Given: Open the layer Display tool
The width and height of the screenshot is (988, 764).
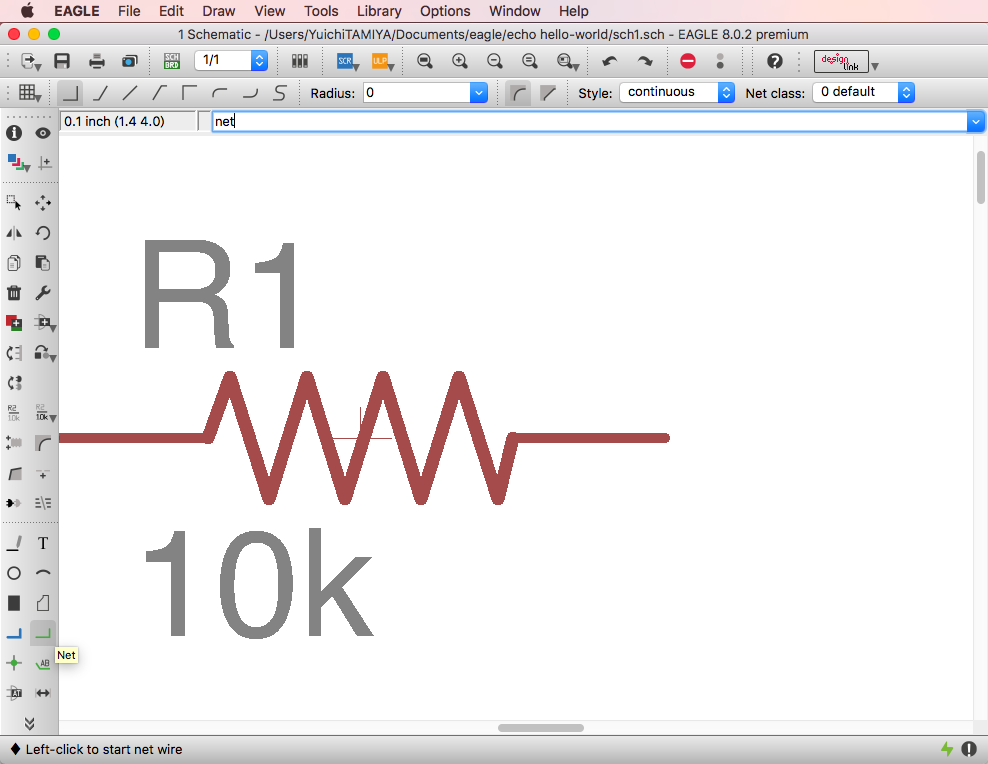Looking at the screenshot, I should 15,163.
